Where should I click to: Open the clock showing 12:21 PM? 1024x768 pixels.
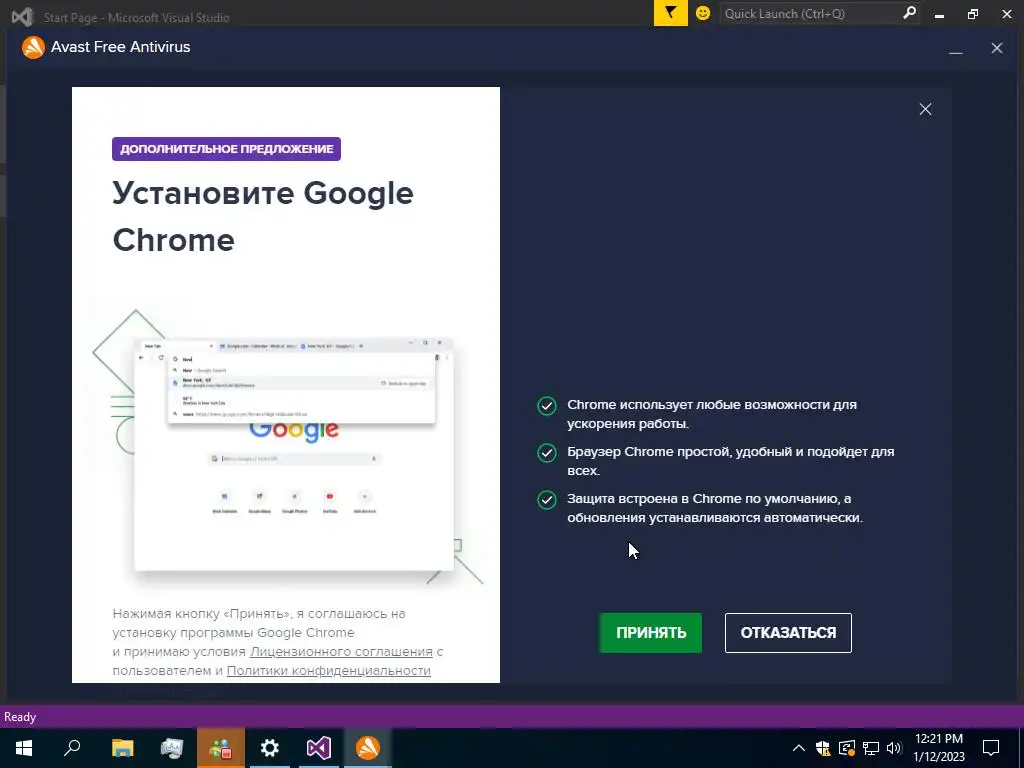click(938, 748)
